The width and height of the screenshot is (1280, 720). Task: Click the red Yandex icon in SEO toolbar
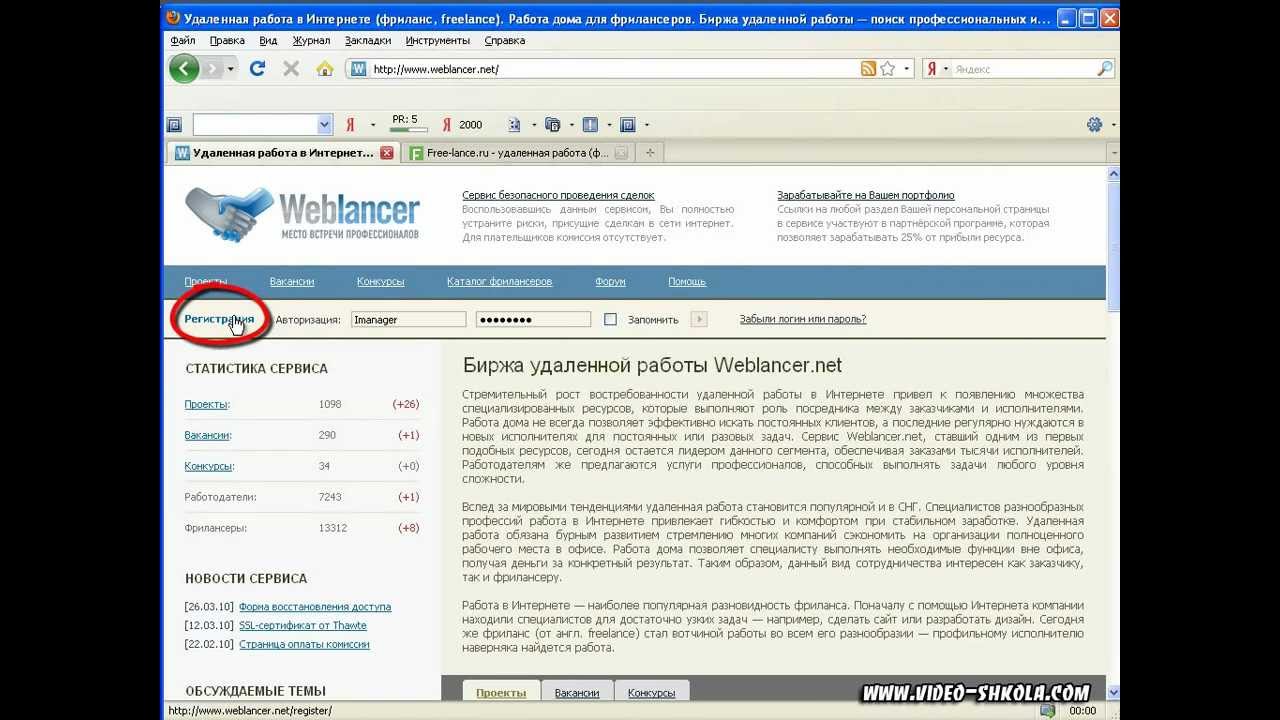(351, 125)
